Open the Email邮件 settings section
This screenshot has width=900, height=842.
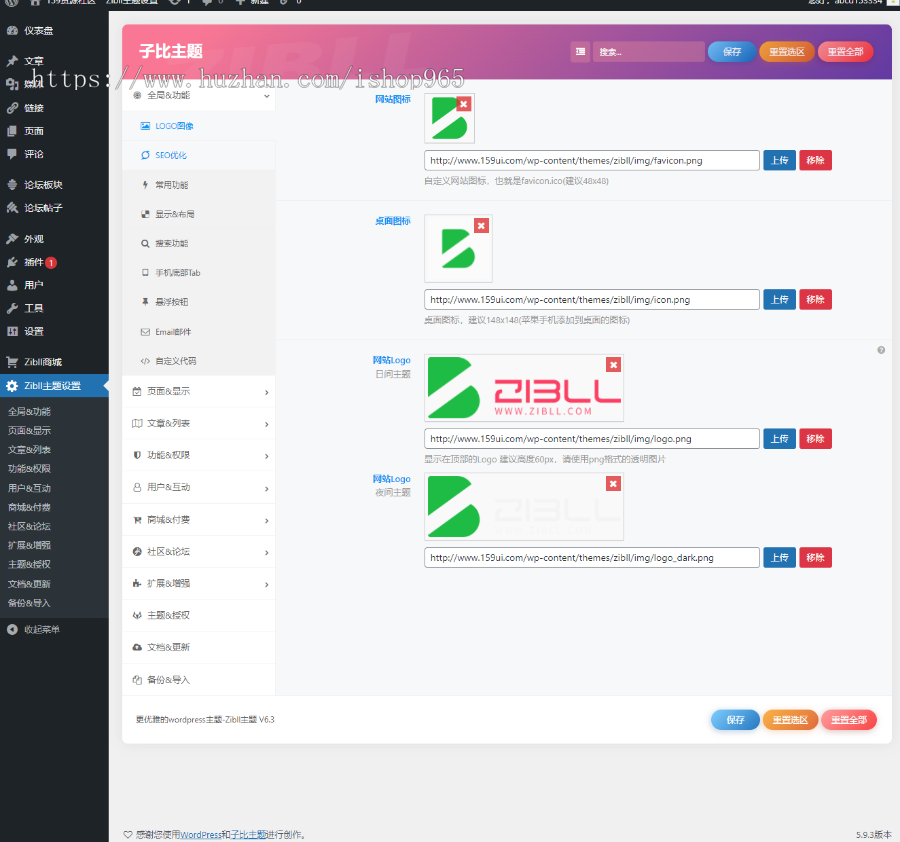(x=199, y=332)
